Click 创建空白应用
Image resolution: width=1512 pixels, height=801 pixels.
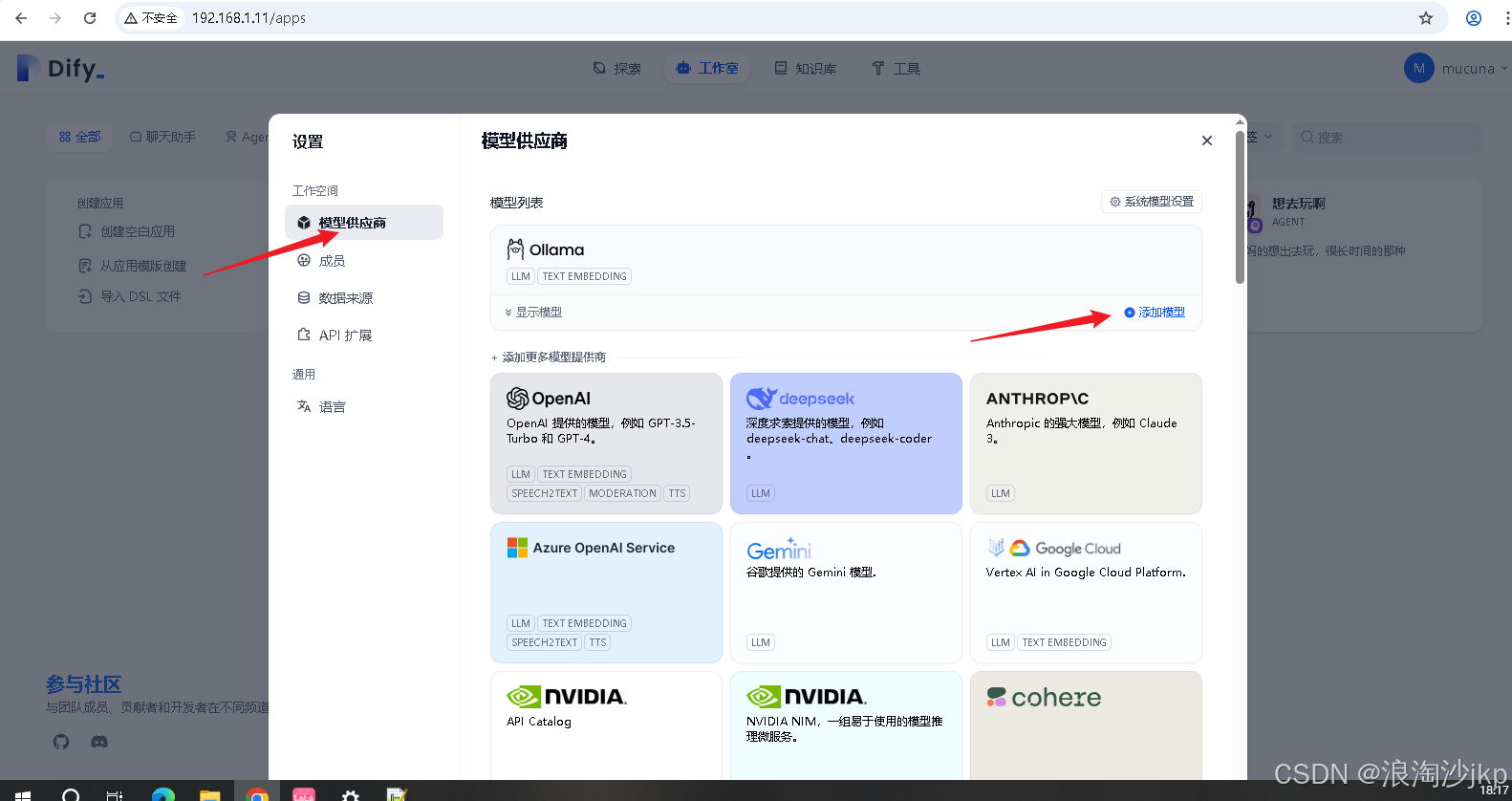tap(127, 231)
